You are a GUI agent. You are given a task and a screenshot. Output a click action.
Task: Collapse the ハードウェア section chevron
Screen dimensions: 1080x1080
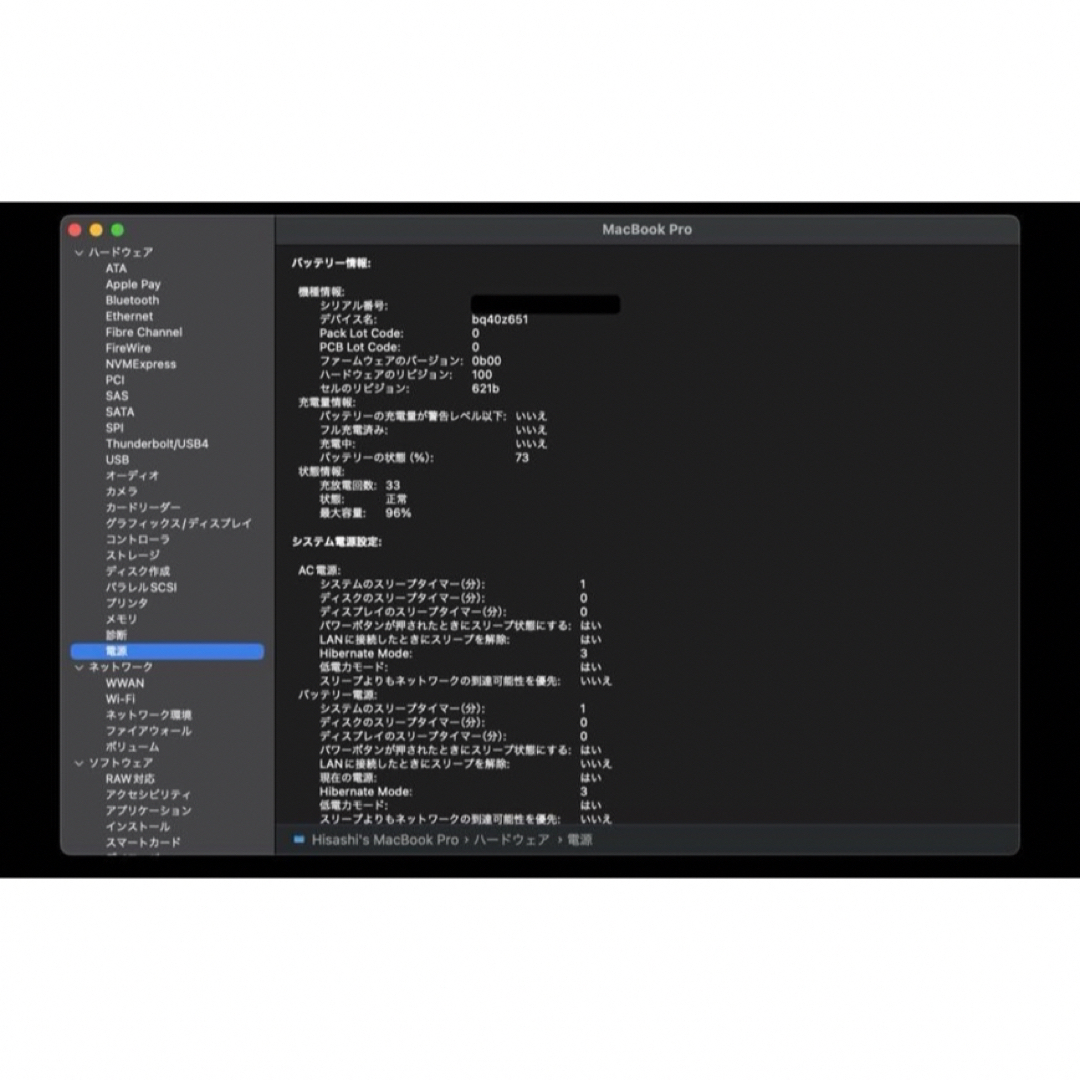[79, 253]
